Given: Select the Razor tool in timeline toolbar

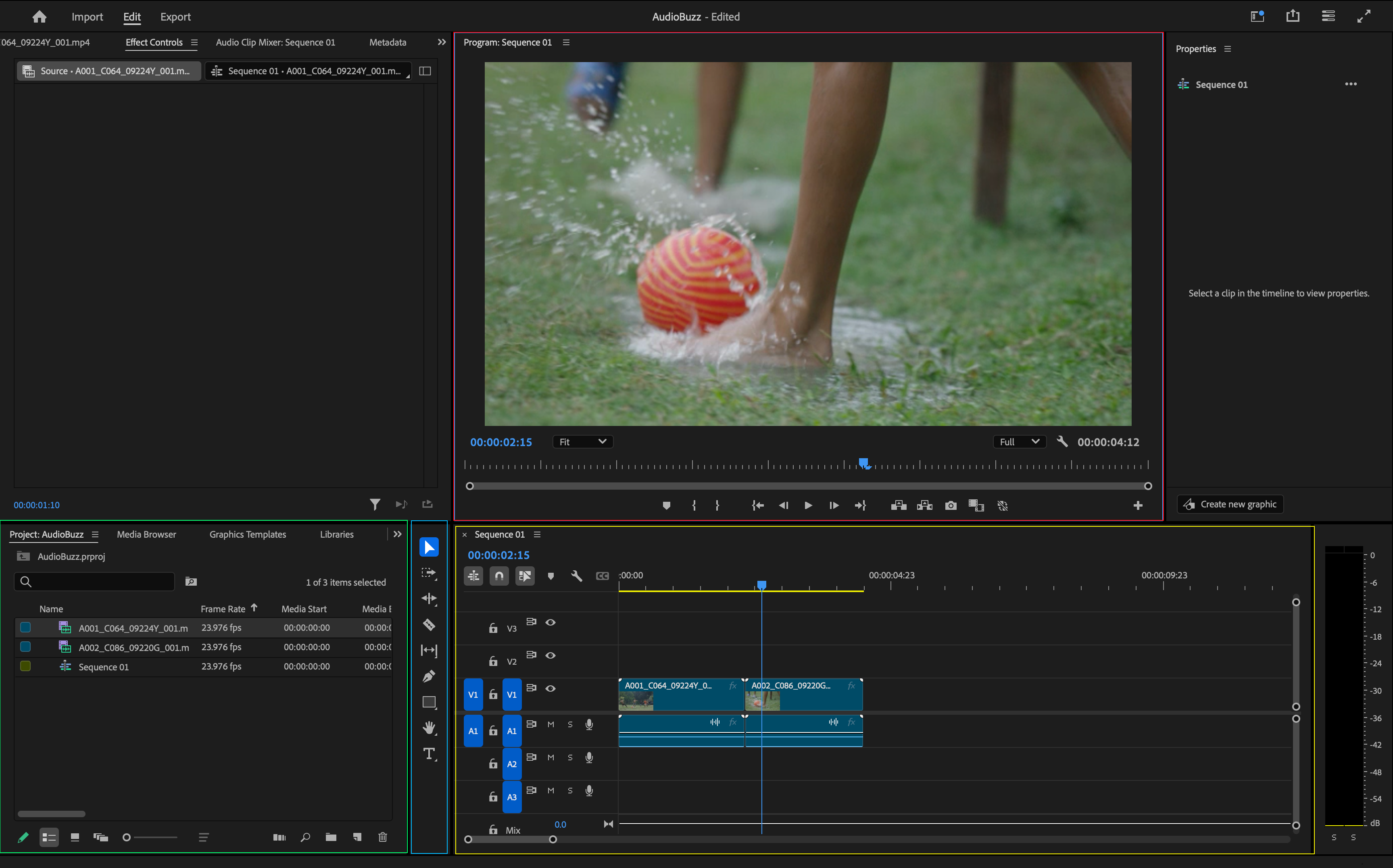Looking at the screenshot, I should tap(430, 623).
